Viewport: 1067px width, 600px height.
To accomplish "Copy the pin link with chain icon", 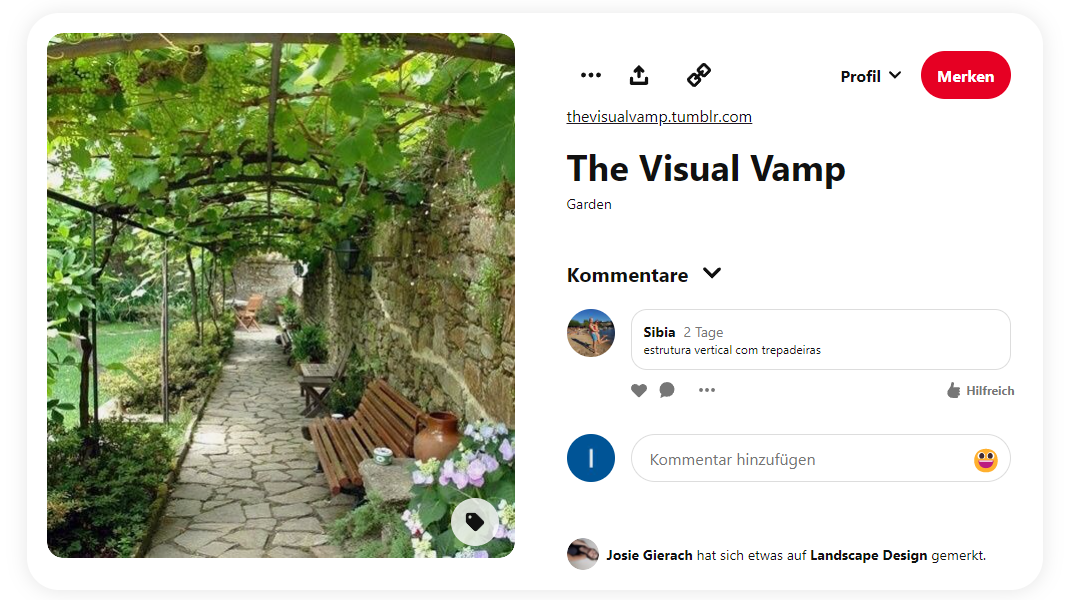I will (699, 75).
